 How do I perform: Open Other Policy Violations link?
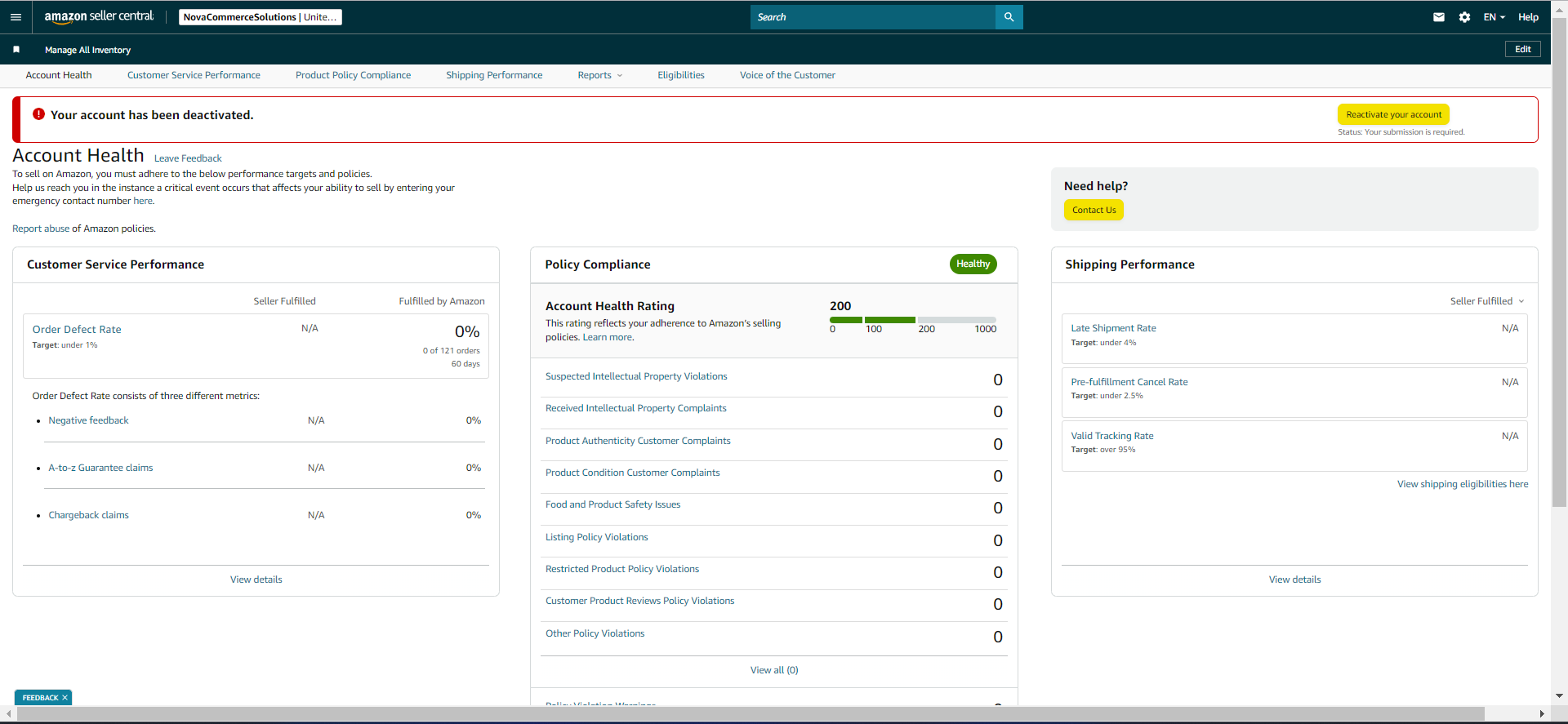pos(595,633)
